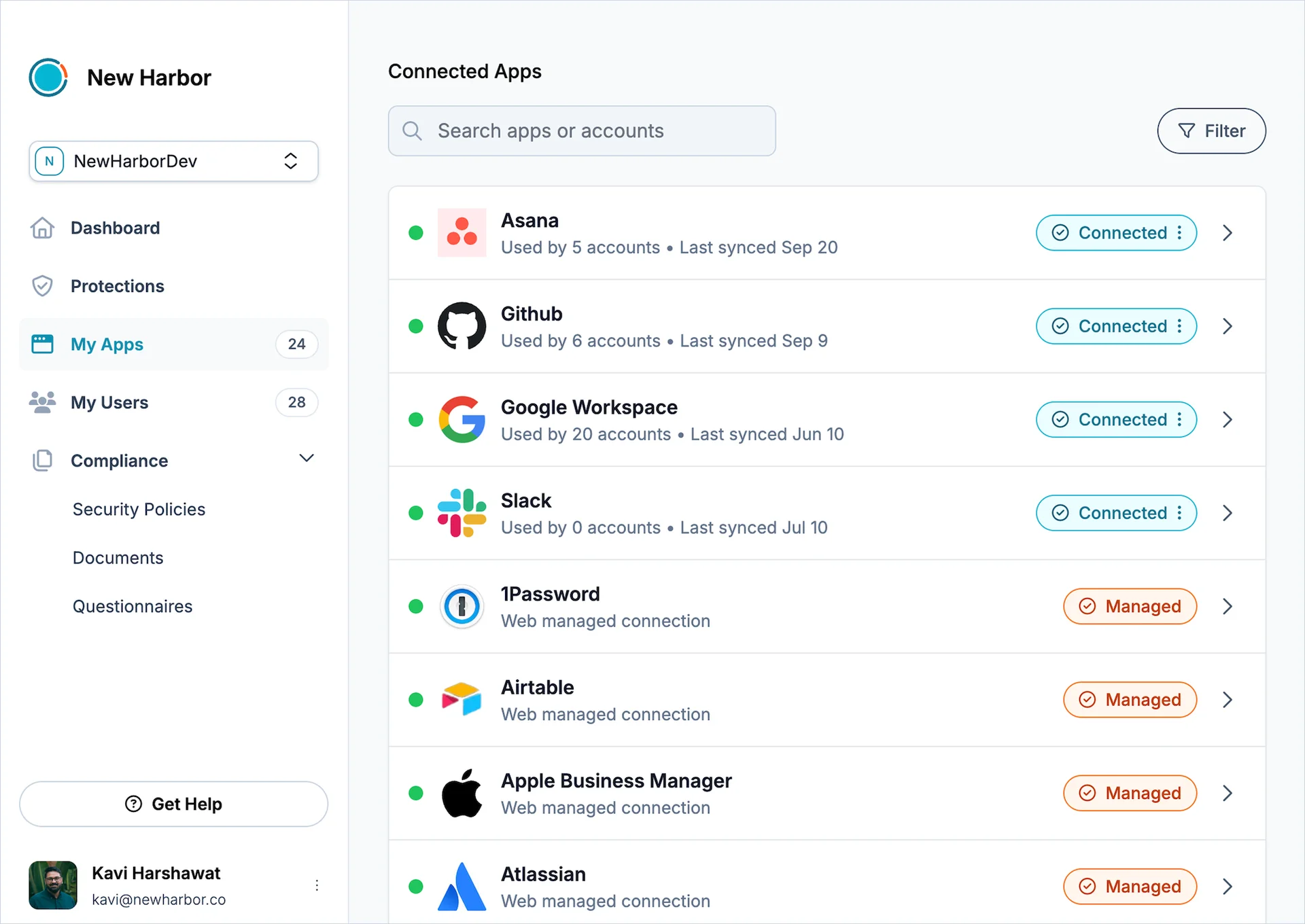This screenshot has height=924, width=1305.
Task: Open My Users in sidebar
Action: (109, 402)
